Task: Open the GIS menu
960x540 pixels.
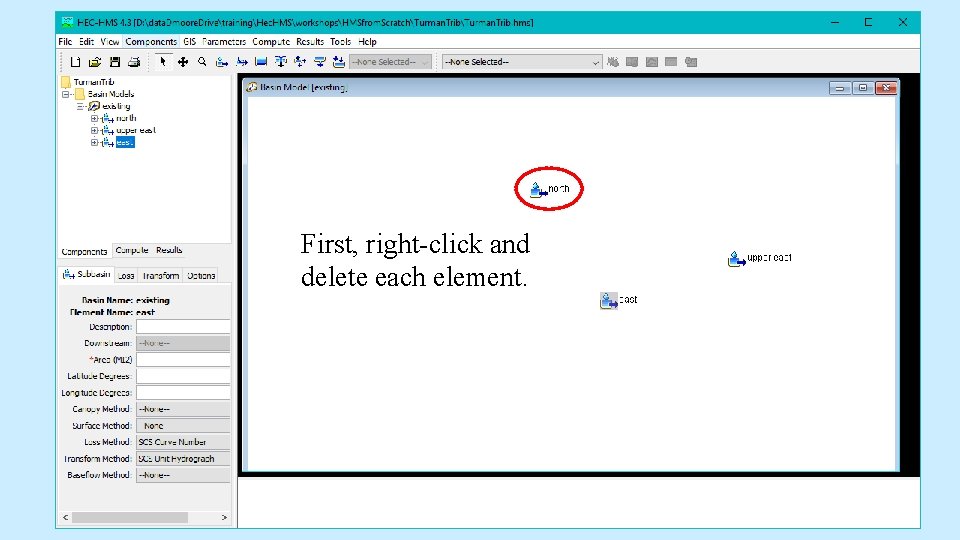Action: tap(190, 42)
